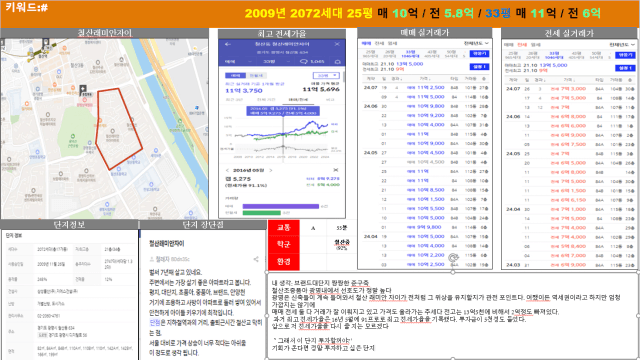Switch to 전세 tab in 매매 실거래가 panel
Screen dimensions: 640x360
[379, 43]
